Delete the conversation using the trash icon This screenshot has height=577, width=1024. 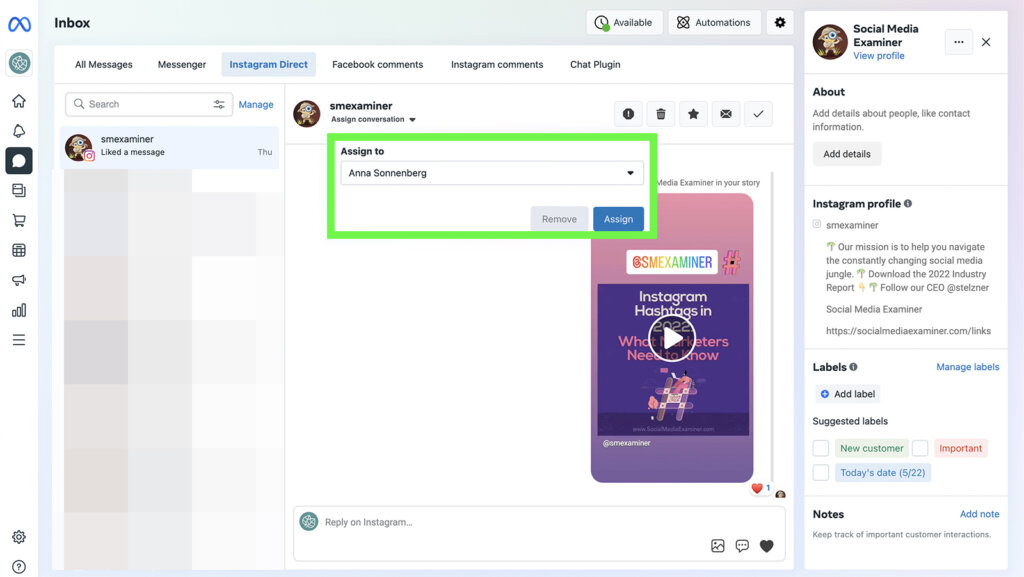point(660,113)
